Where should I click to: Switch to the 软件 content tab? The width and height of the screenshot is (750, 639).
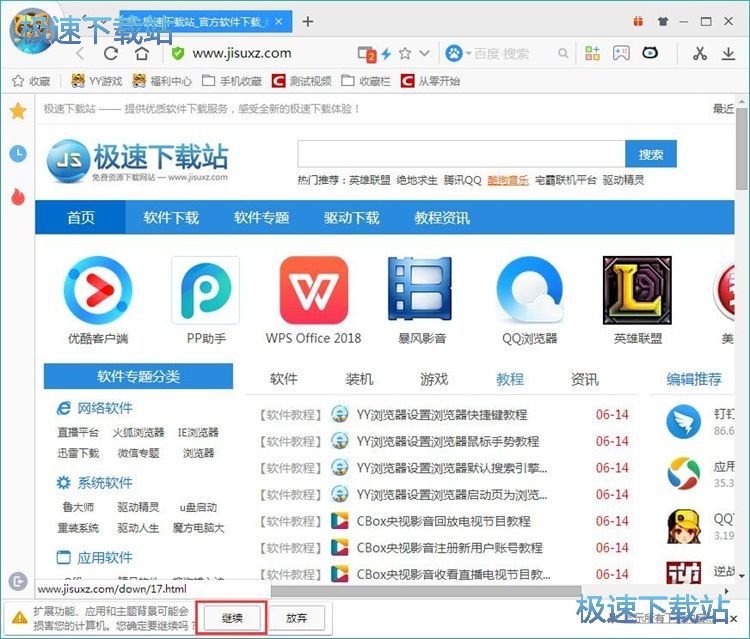click(x=284, y=379)
